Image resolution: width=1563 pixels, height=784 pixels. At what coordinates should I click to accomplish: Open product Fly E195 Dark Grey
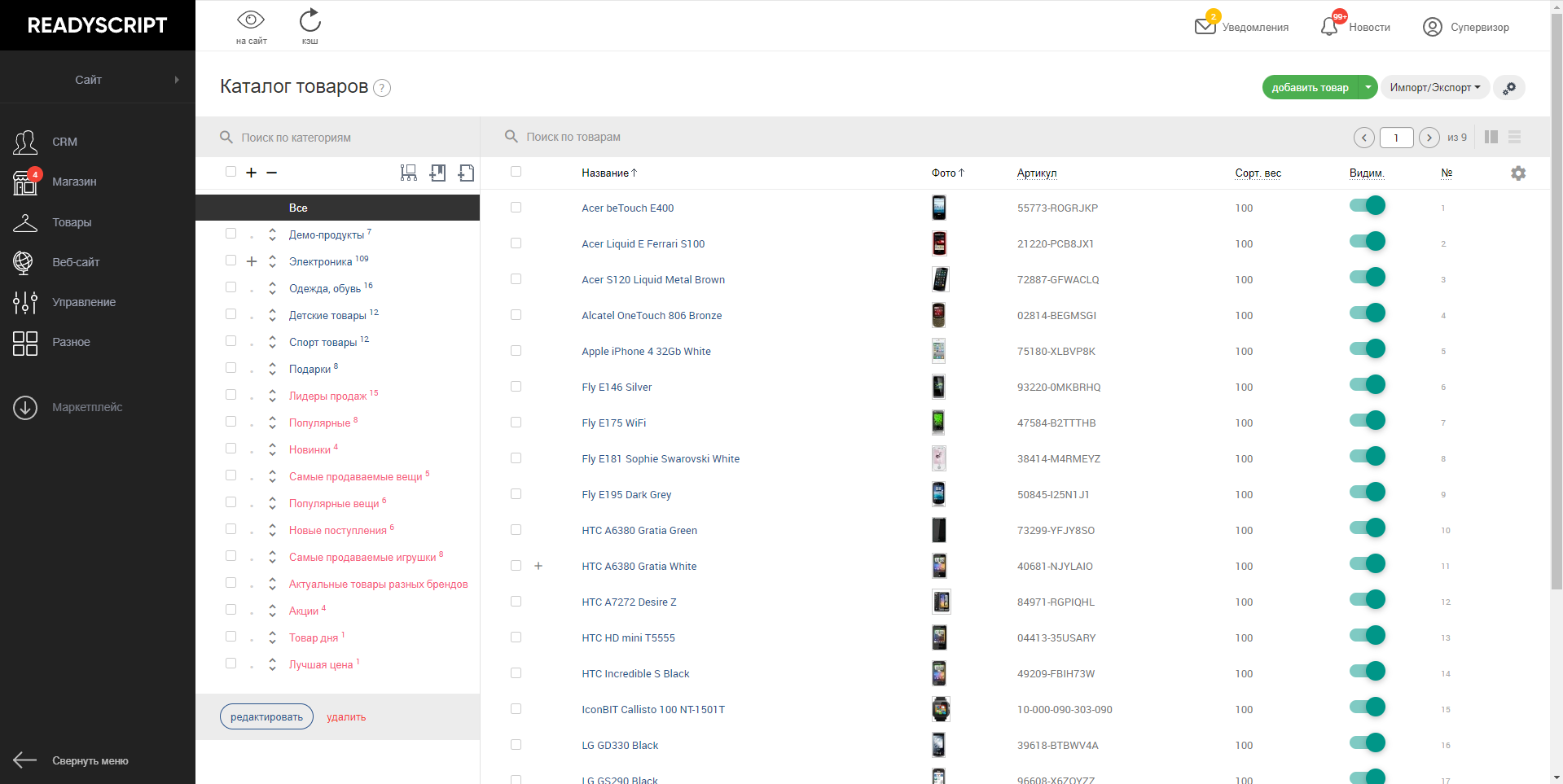point(626,495)
